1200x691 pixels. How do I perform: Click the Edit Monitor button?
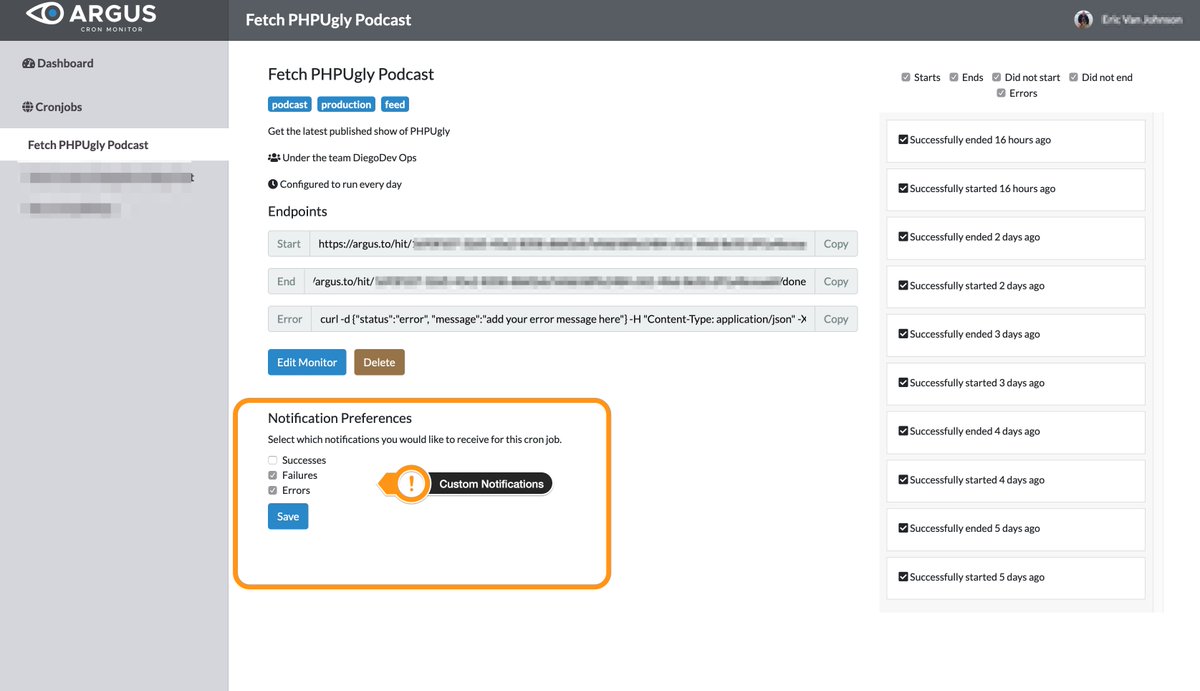[307, 362]
